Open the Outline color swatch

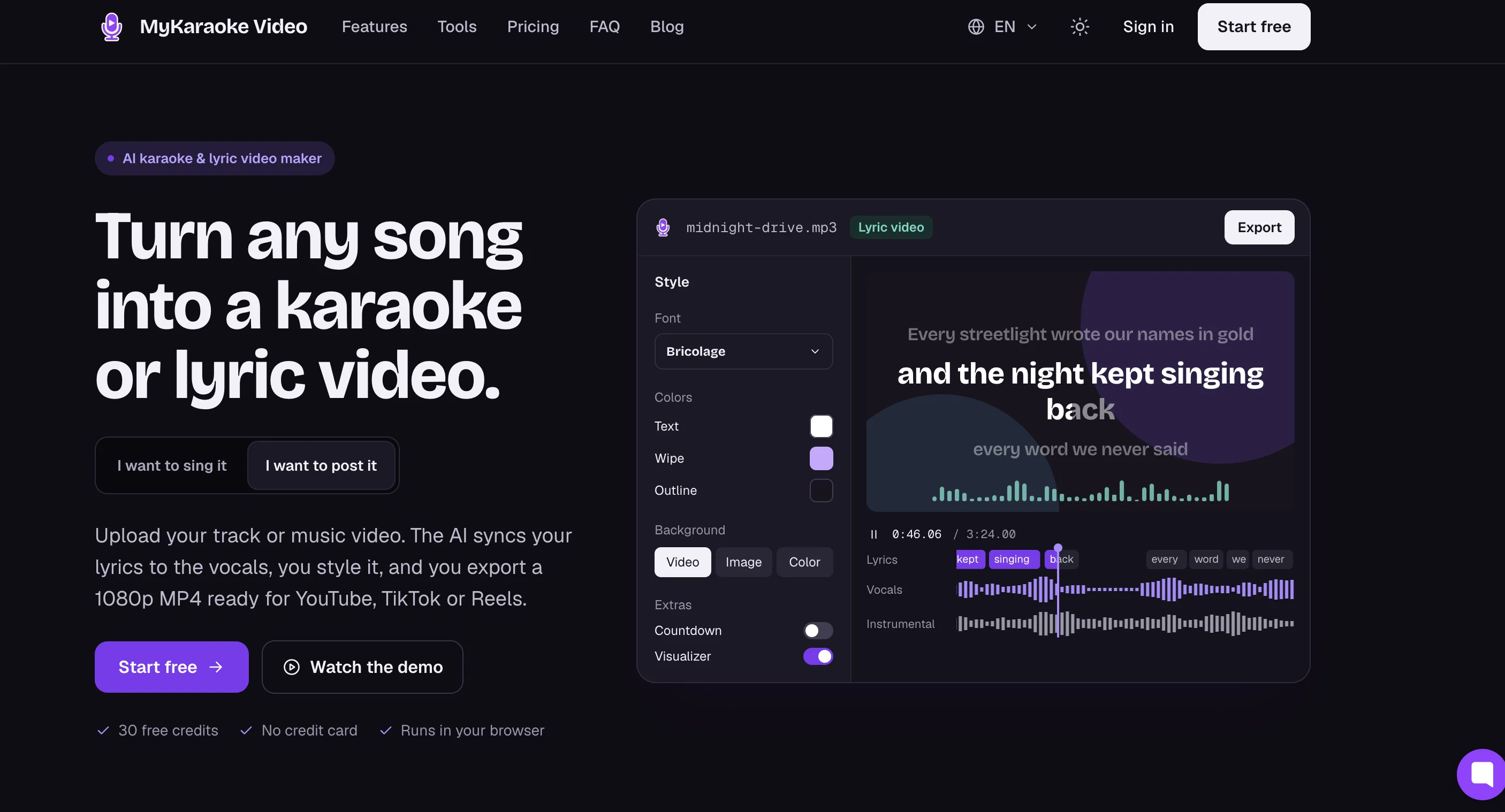click(x=821, y=491)
